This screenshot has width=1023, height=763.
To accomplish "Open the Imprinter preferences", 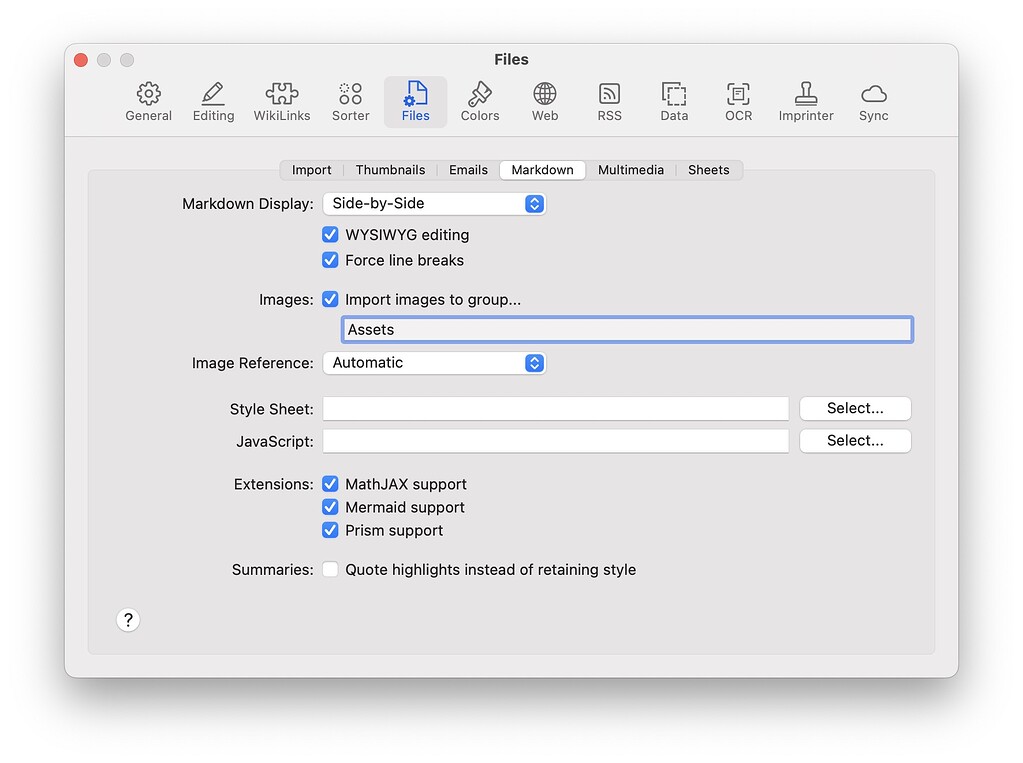I will pos(805,101).
